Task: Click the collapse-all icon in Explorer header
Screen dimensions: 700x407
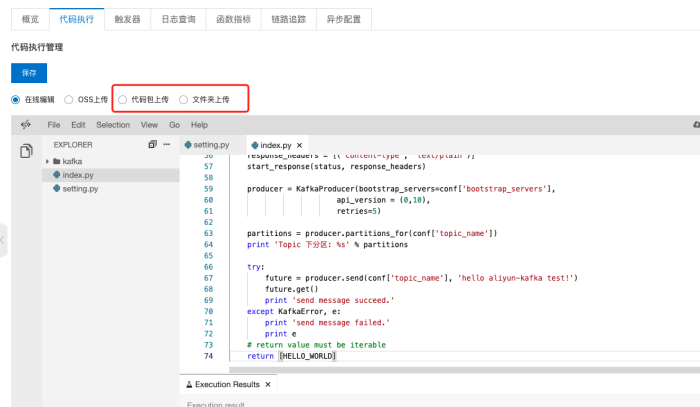Action: tap(152, 145)
